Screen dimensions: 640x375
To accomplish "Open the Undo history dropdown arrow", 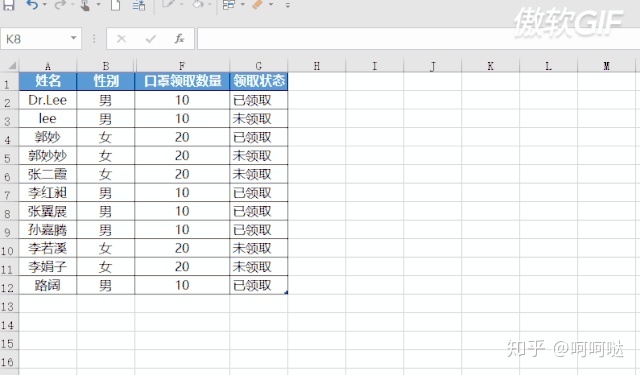I will [x=44, y=5].
